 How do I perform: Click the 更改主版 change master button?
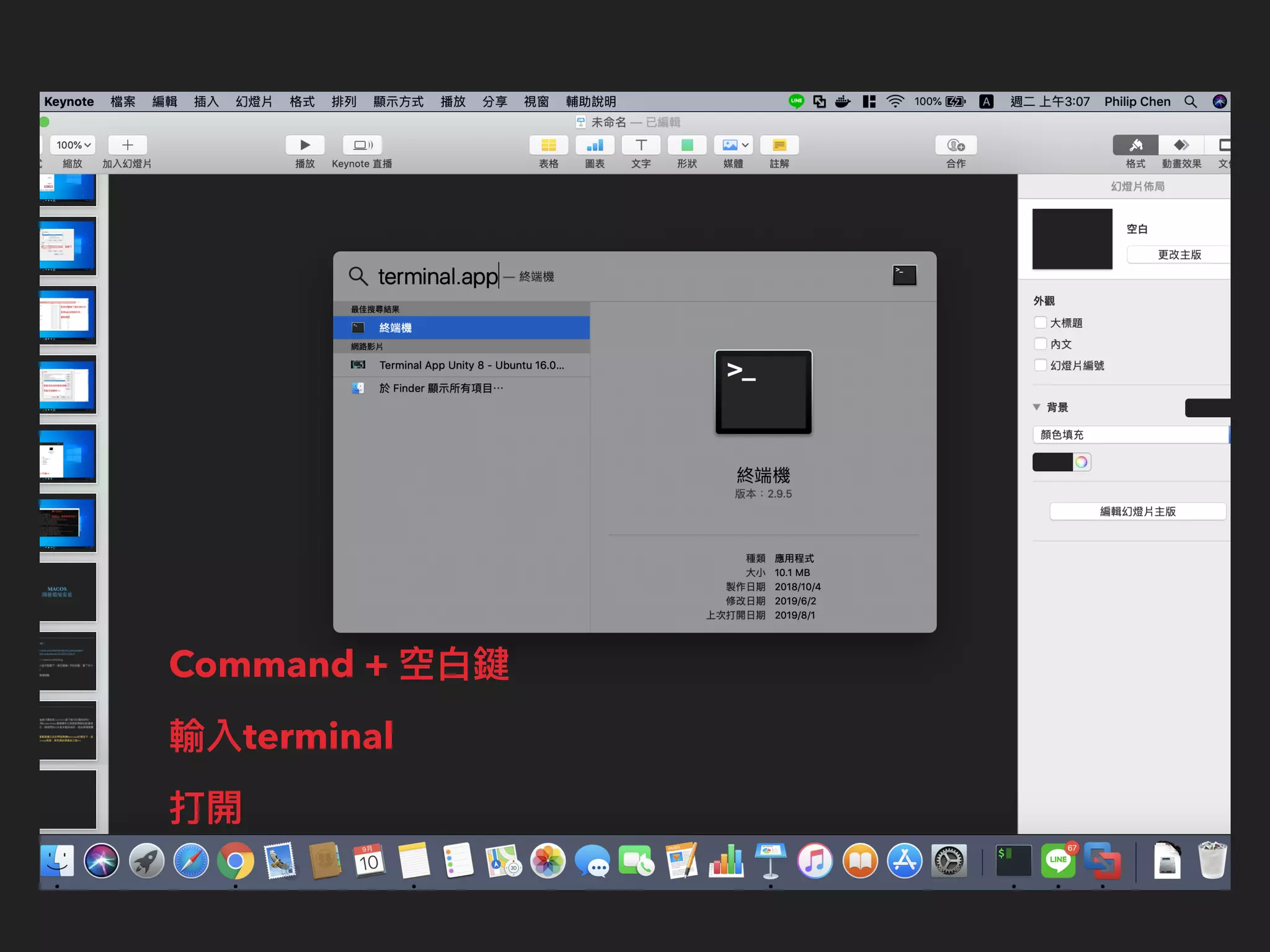click(1179, 255)
